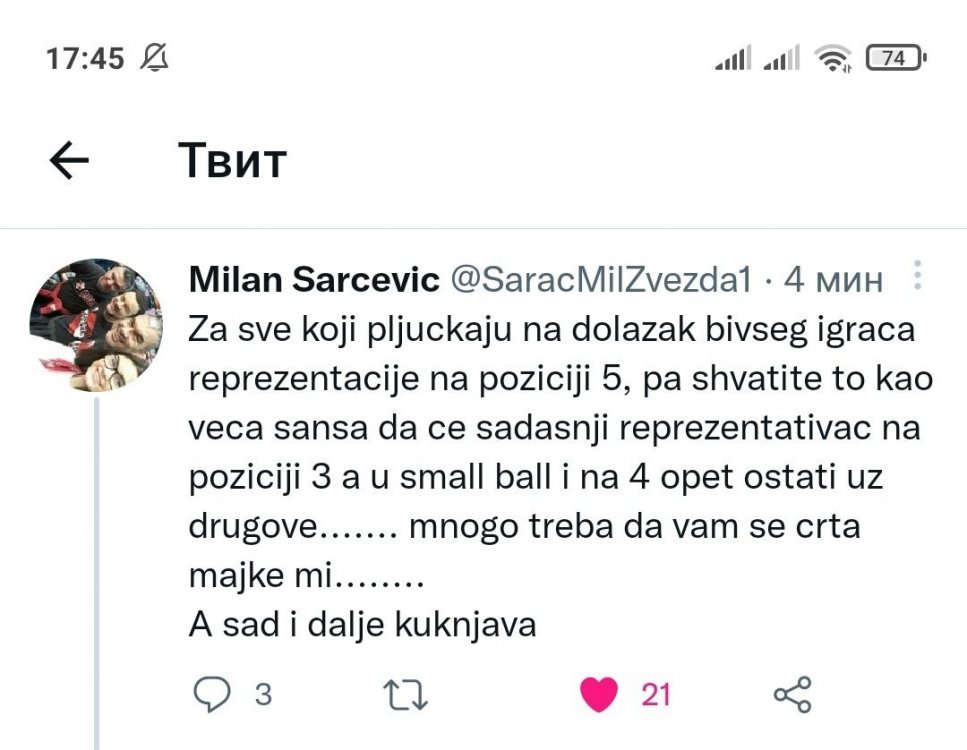Tap the Wi-Fi status icon
The width and height of the screenshot is (967, 750).
[833, 59]
